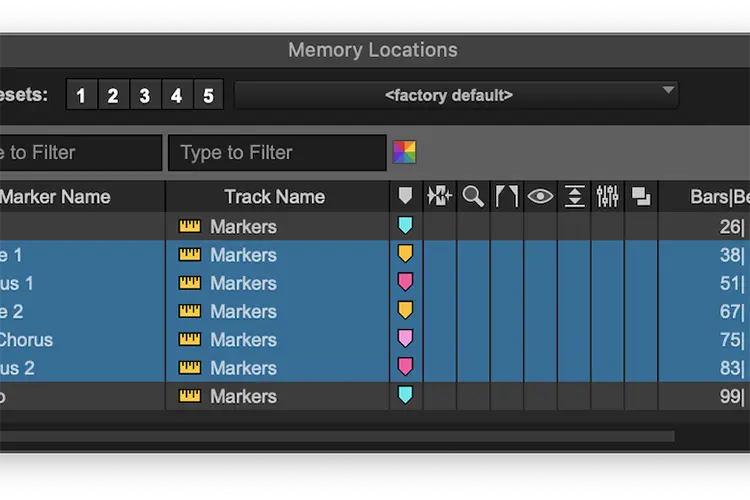Click the ruler icon in the bar 67 row
Viewport: 750px width, 500px height.
(190, 311)
